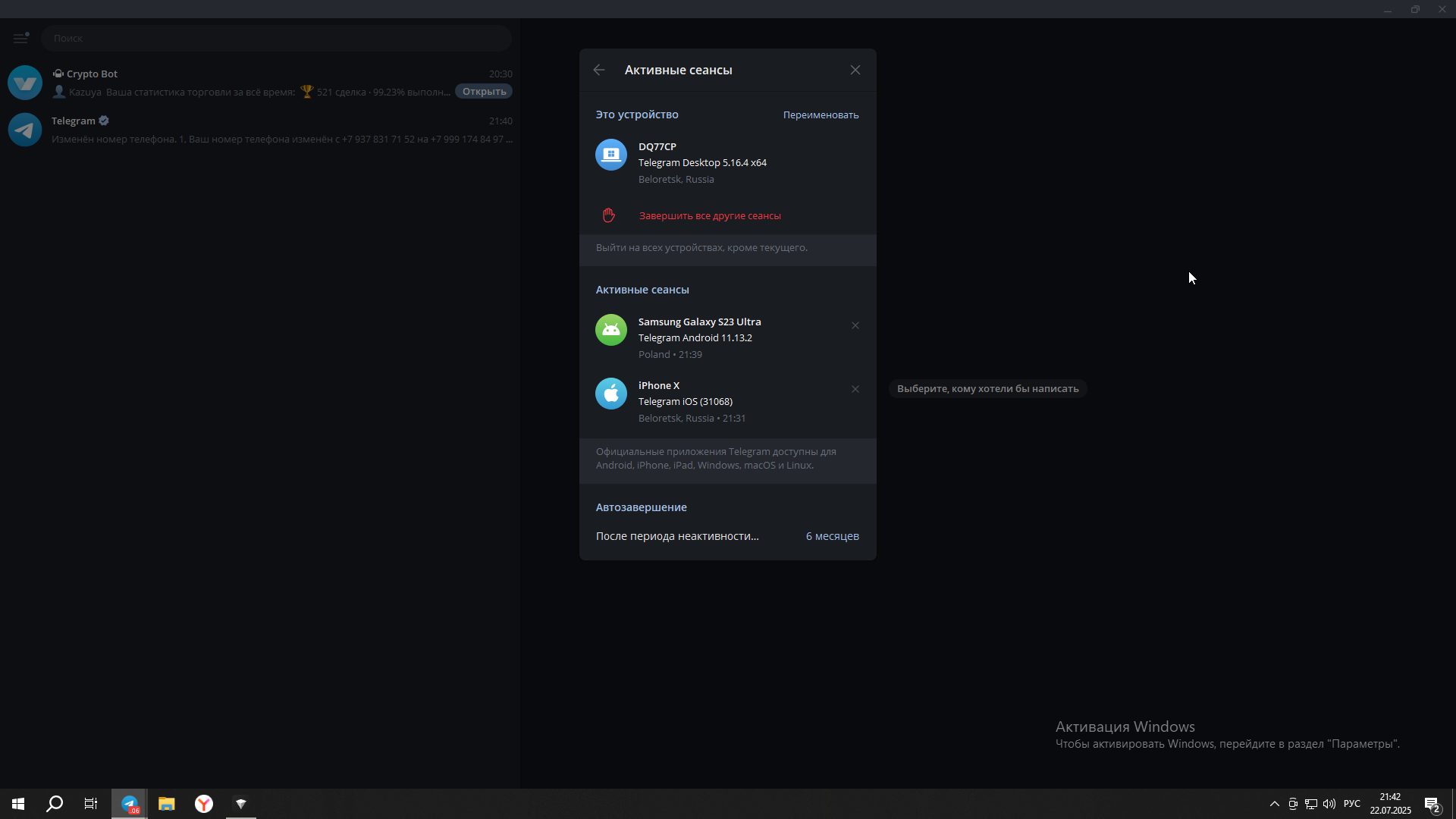Click the Telegram chat avatar
The height and width of the screenshot is (819, 1456).
[25, 130]
